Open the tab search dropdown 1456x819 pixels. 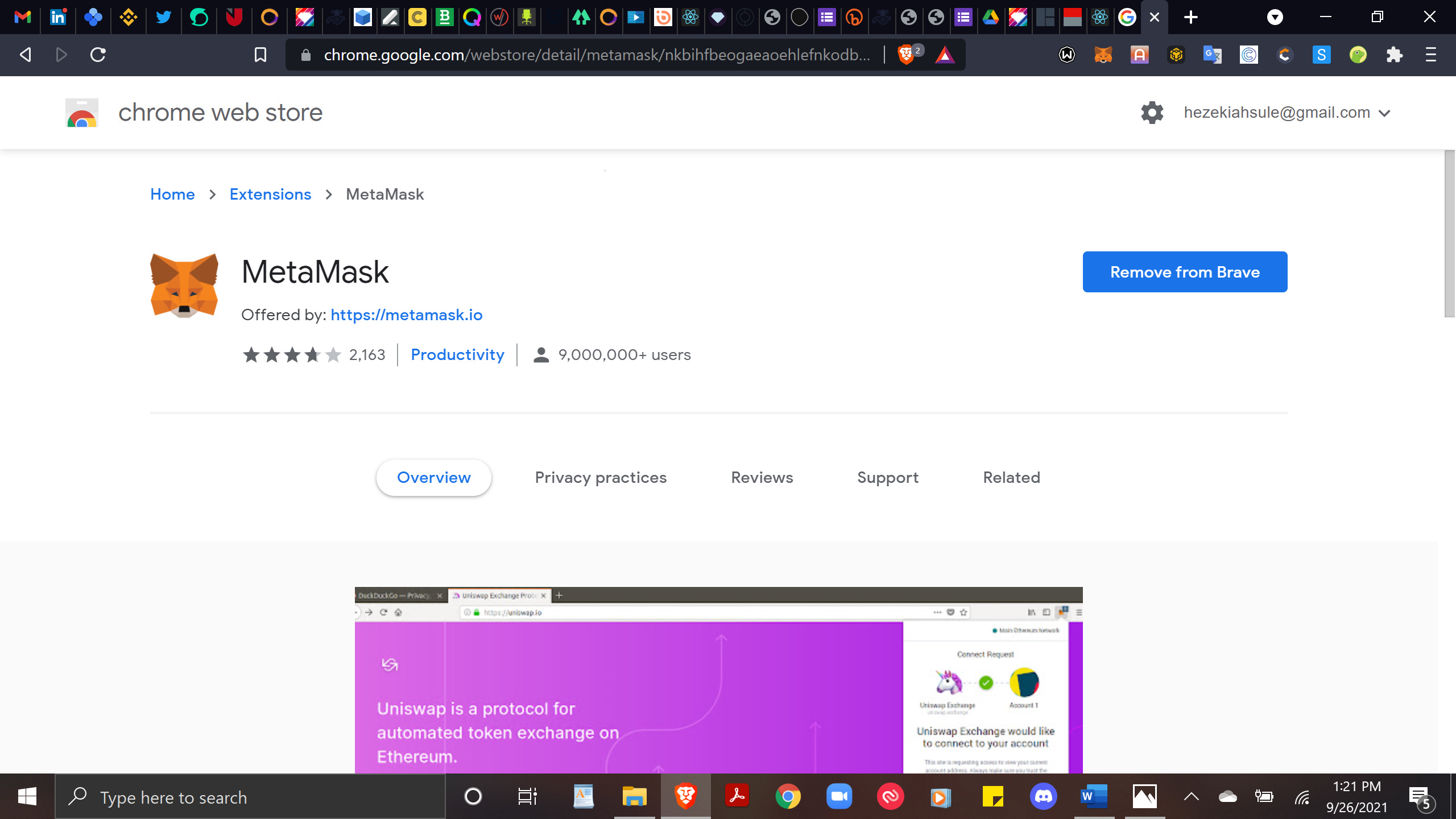coord(1275,18)
